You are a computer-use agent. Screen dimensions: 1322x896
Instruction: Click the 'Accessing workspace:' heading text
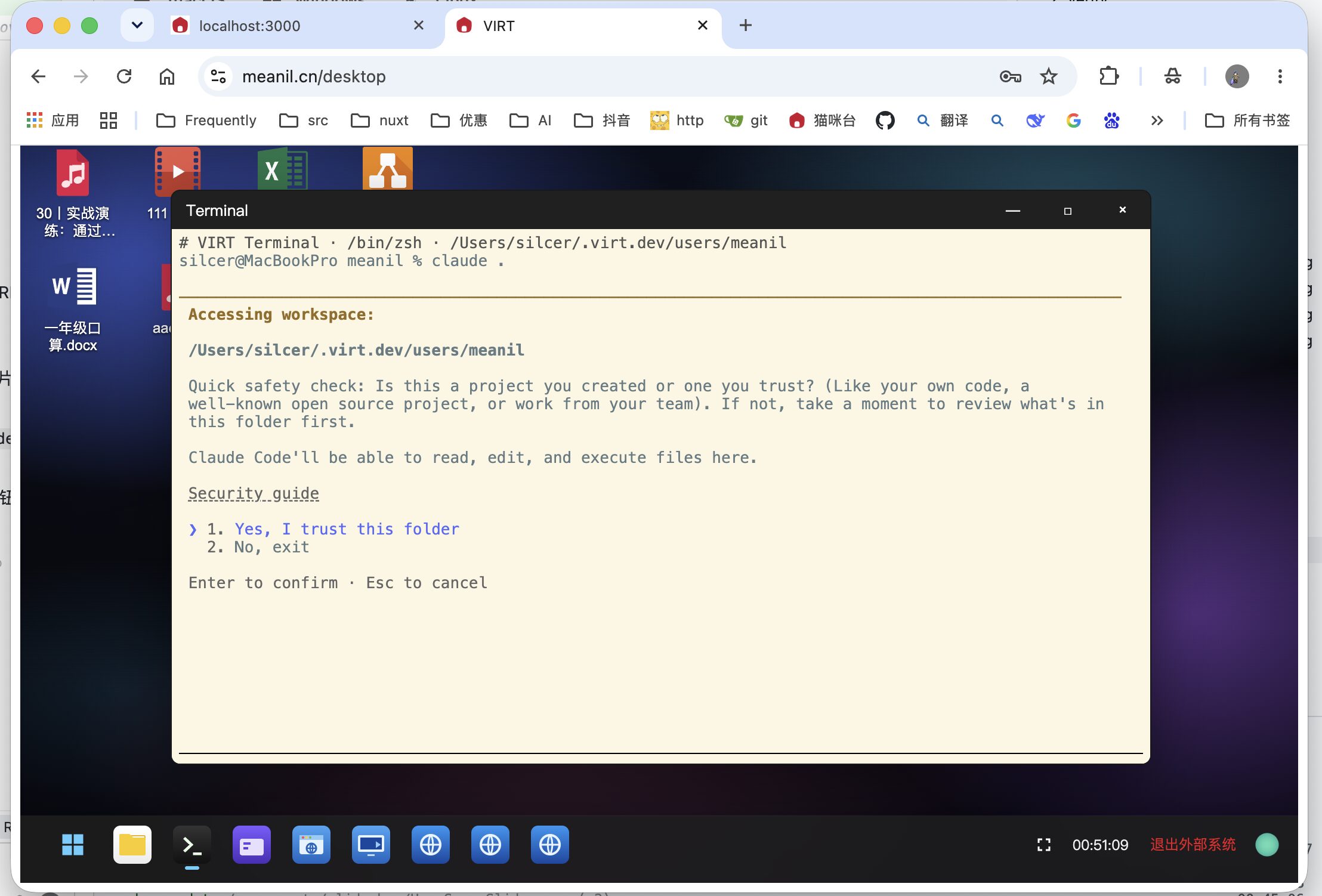tap(281, 314)
